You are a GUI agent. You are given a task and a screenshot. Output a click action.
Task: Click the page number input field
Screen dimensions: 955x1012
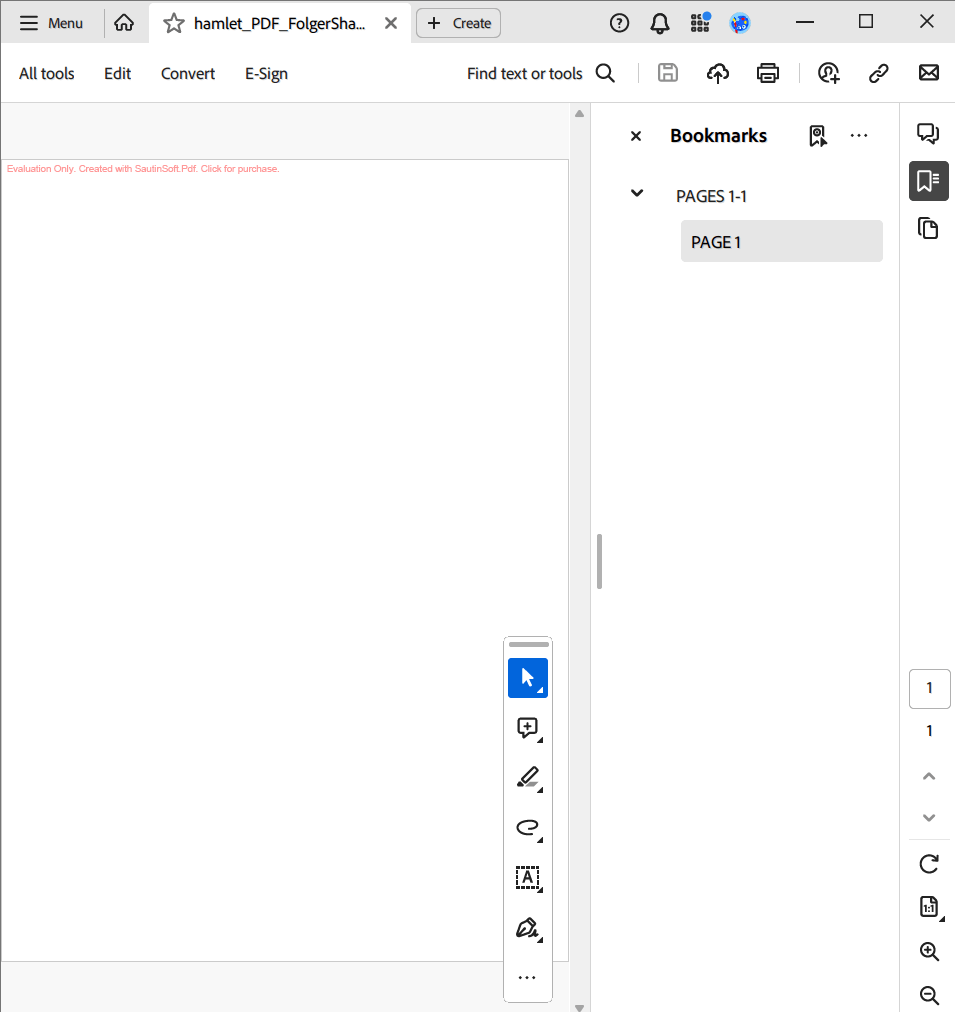point(929,688)
